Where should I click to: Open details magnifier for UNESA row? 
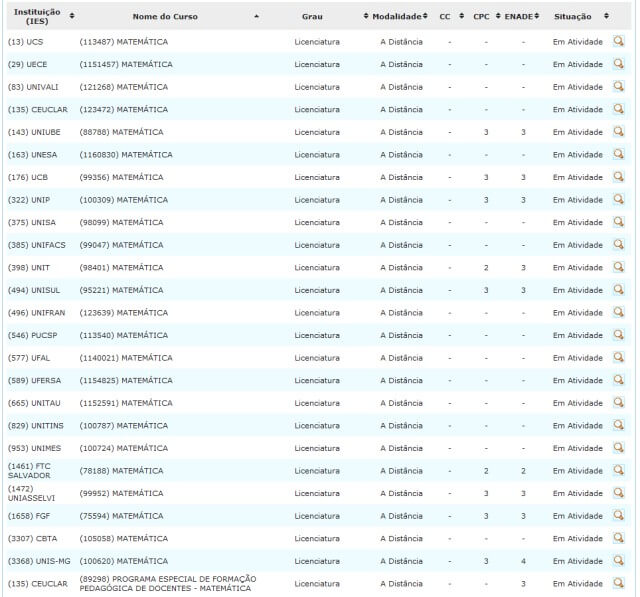(618, 154)
